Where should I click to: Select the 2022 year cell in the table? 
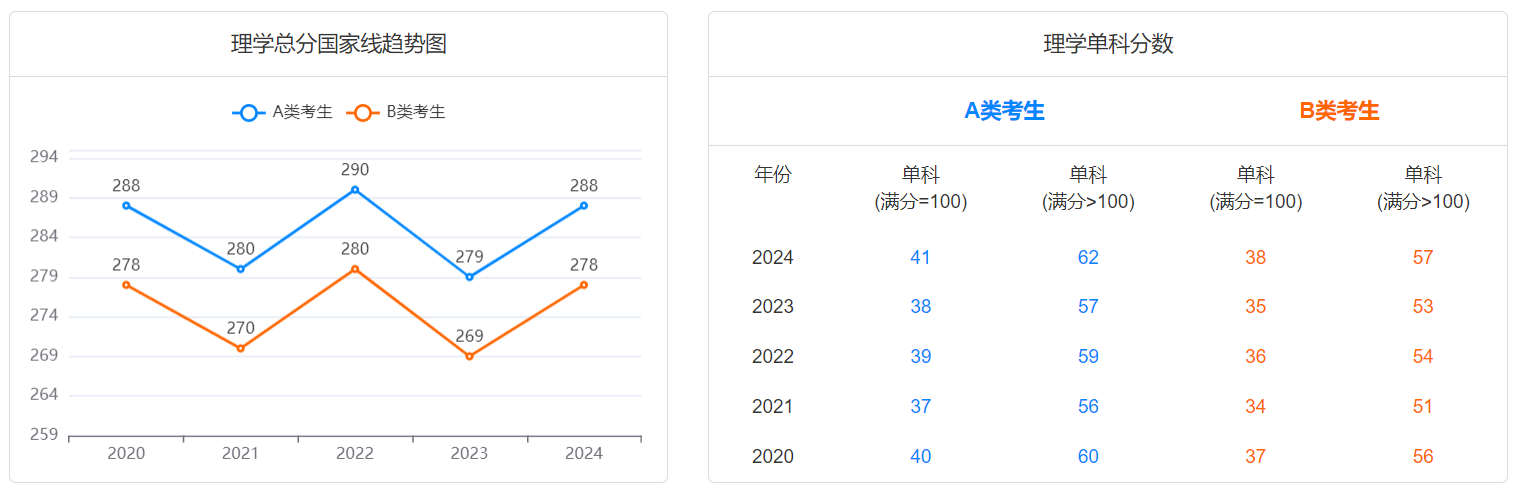click(x=772, y=357)
